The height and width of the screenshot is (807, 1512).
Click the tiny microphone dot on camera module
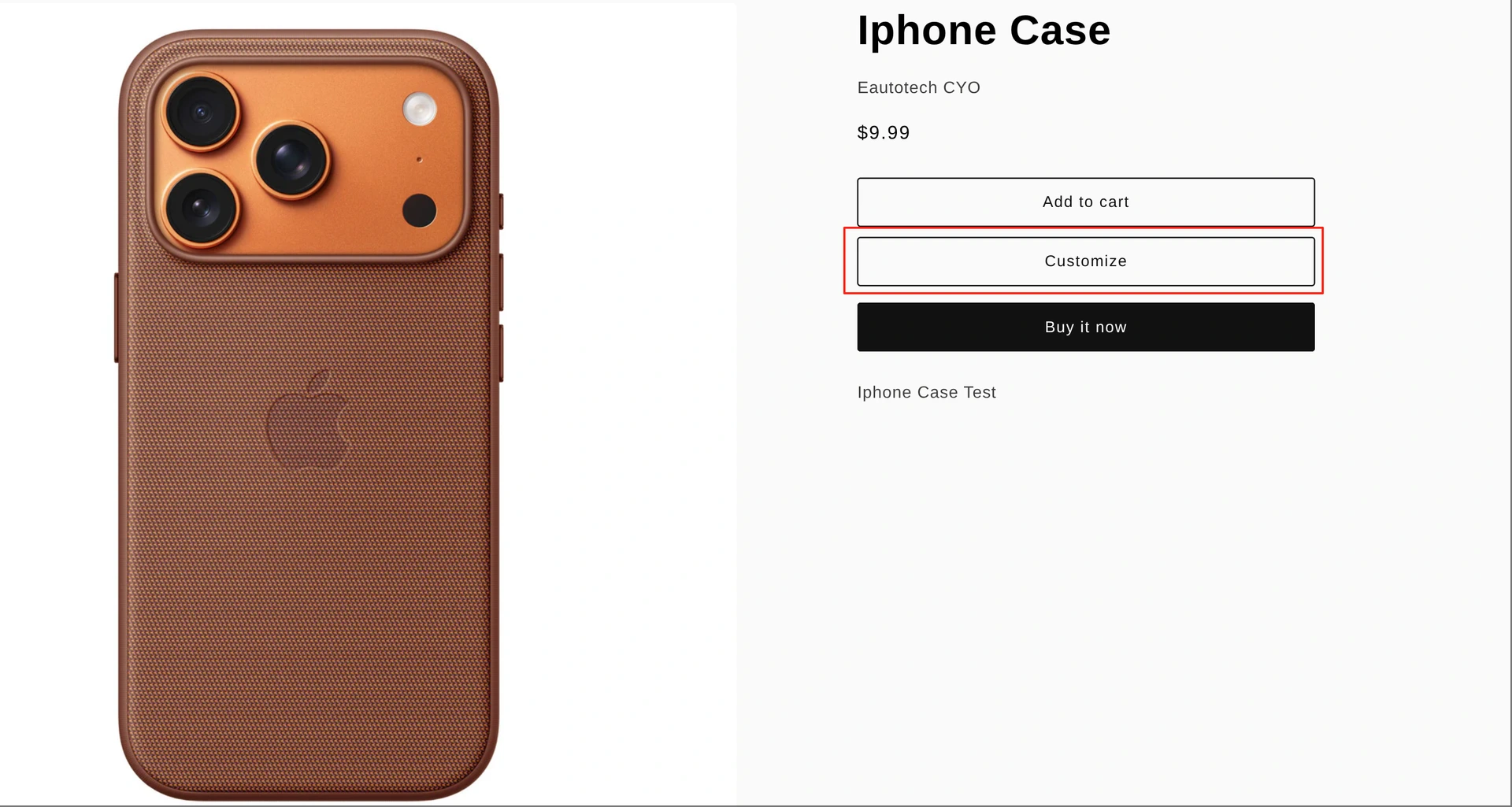tap(419, 160)
